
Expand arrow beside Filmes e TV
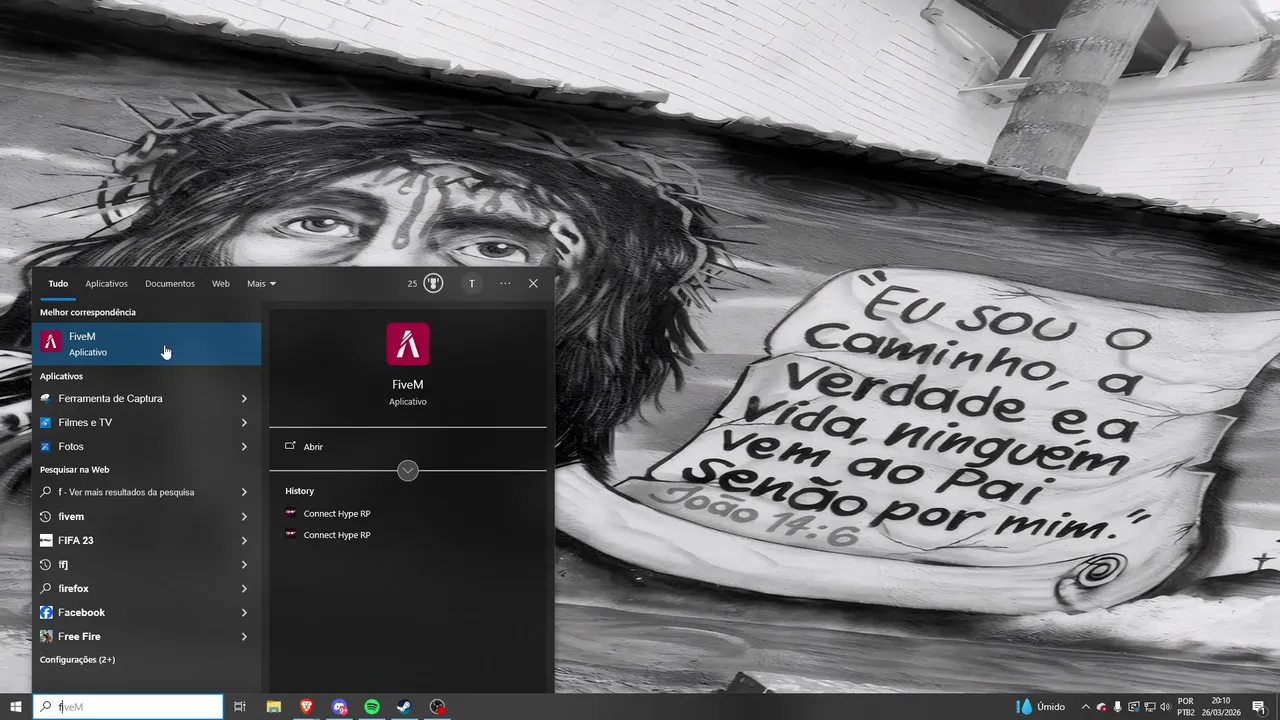(x=244, y=422)
